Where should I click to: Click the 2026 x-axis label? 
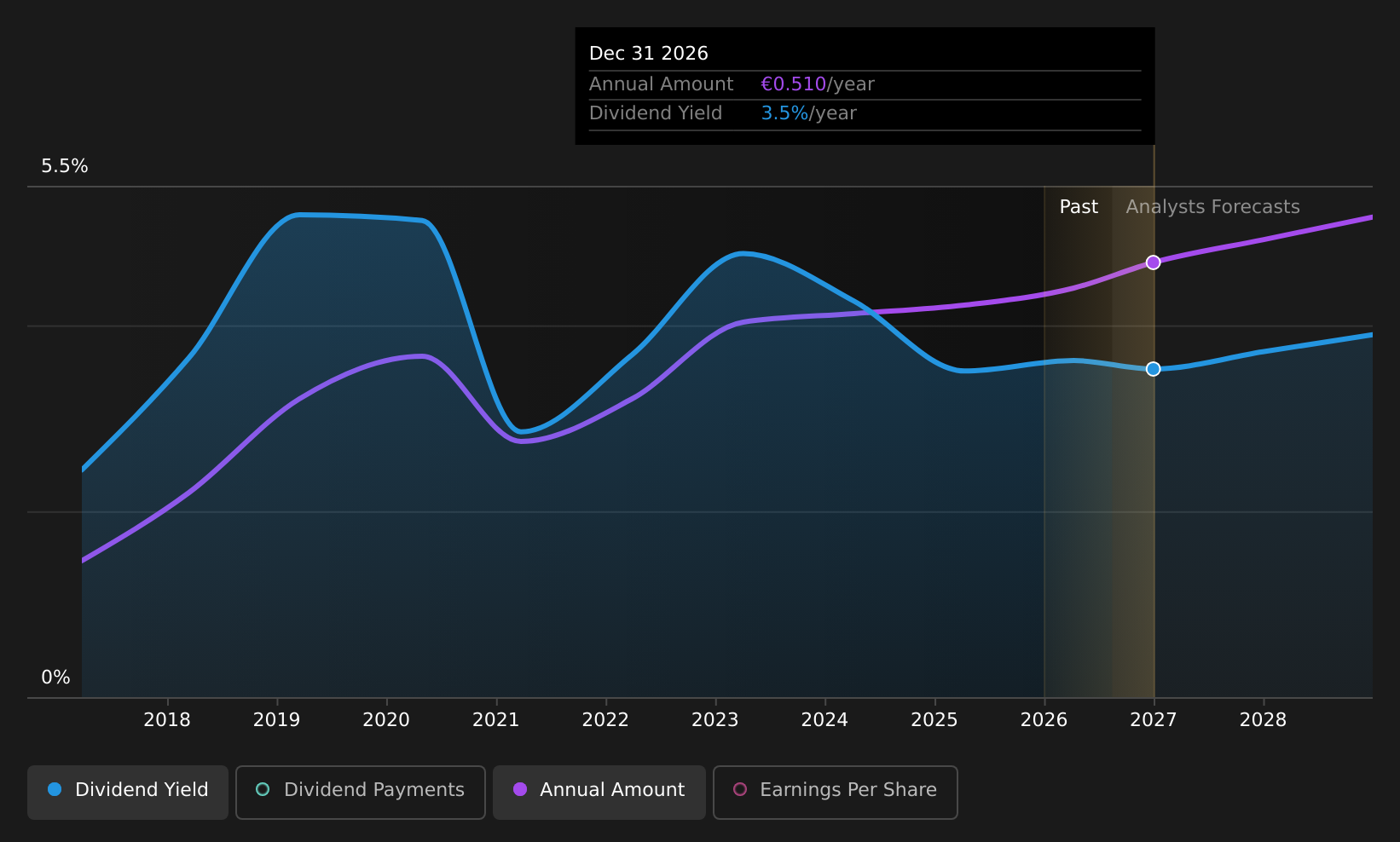[x=1044, y=720]
